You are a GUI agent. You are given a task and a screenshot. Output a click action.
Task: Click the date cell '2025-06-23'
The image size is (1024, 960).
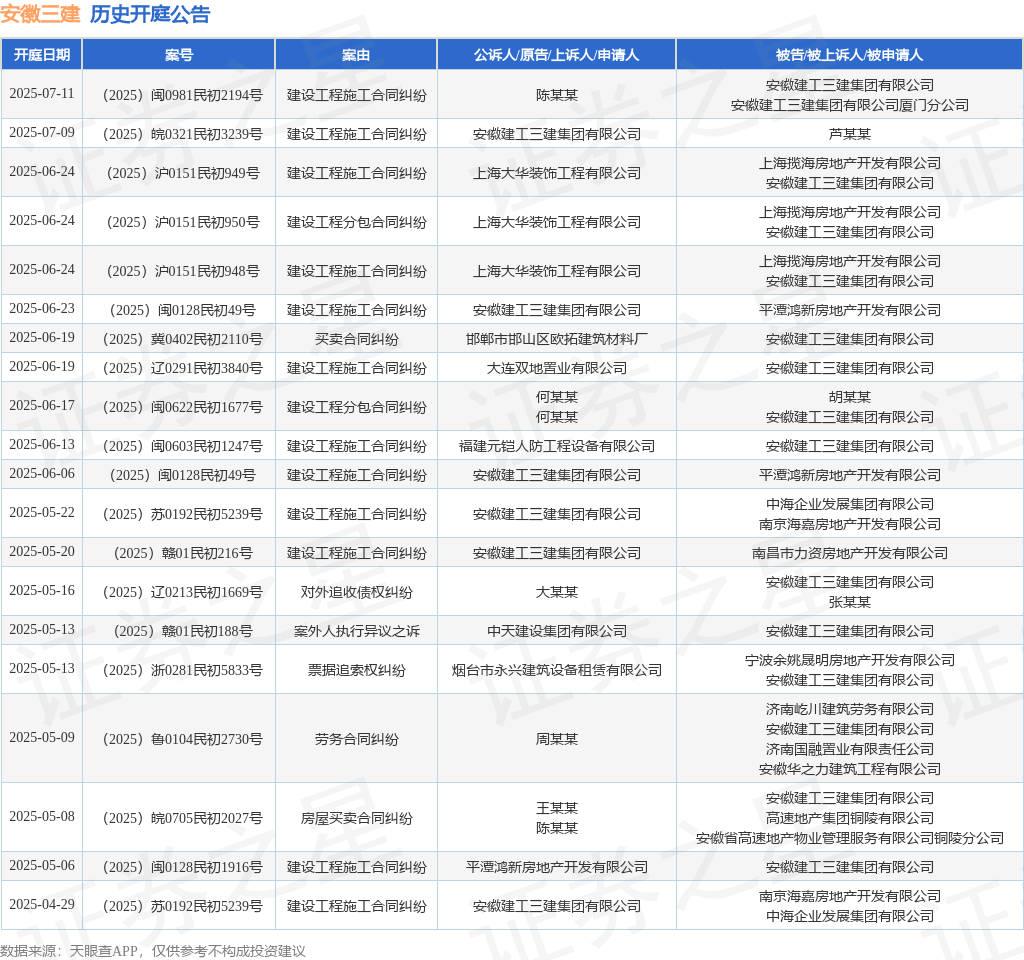[x=42, y=308]
